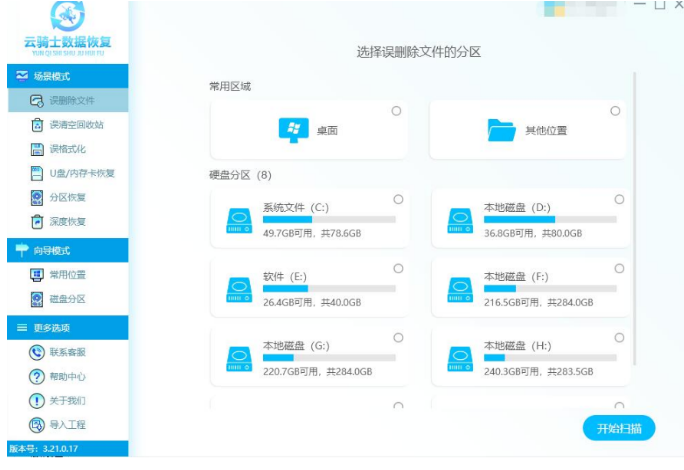The height and width of the screenshot is (470, 684).
Task: Open 误格式化 format recovery option
Action: 37,149
